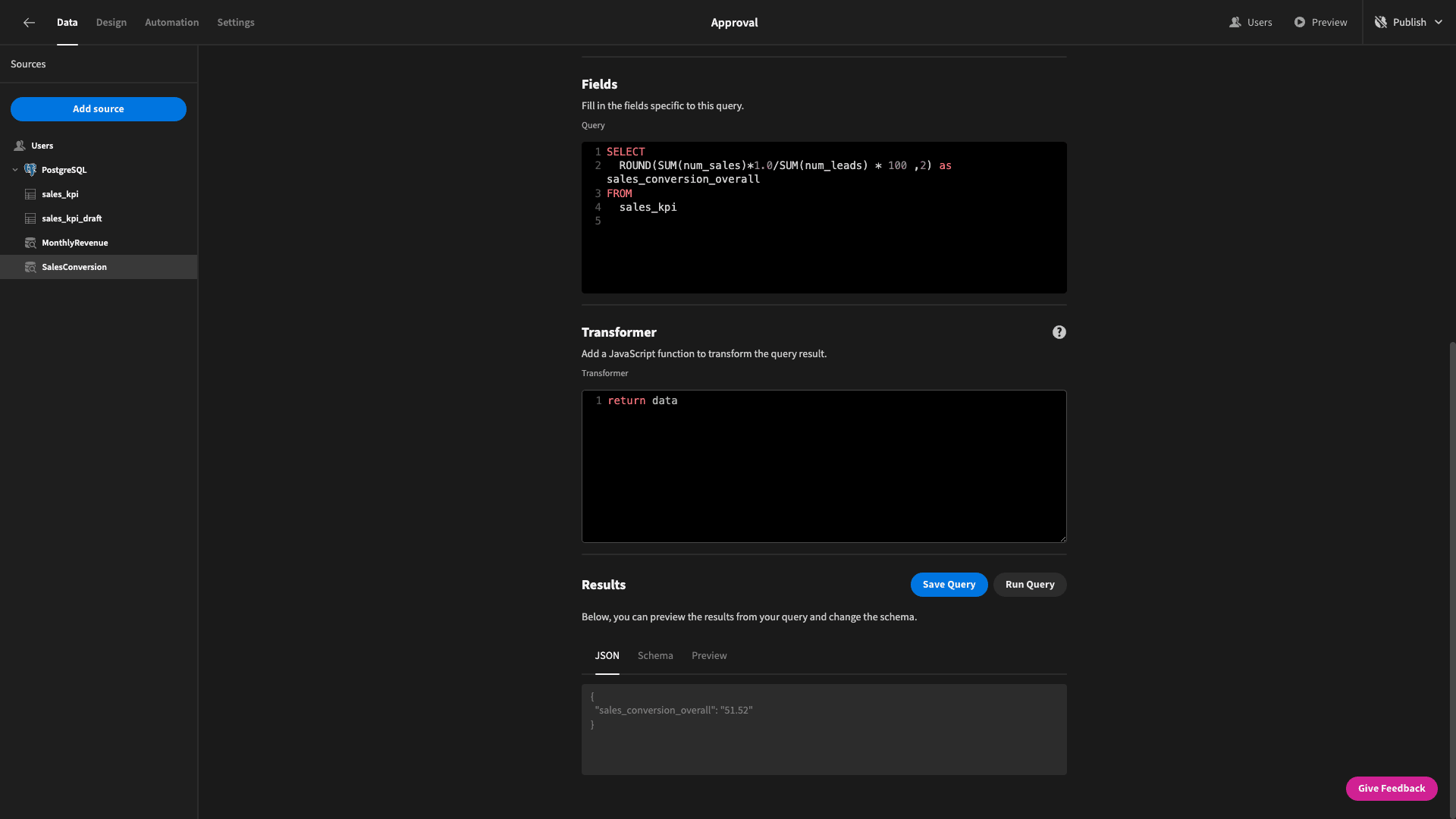This screenshot has width=1456, height=819.
Task: Select sales_kpi_draft table in sidebar
Action: tap(99, 218)
